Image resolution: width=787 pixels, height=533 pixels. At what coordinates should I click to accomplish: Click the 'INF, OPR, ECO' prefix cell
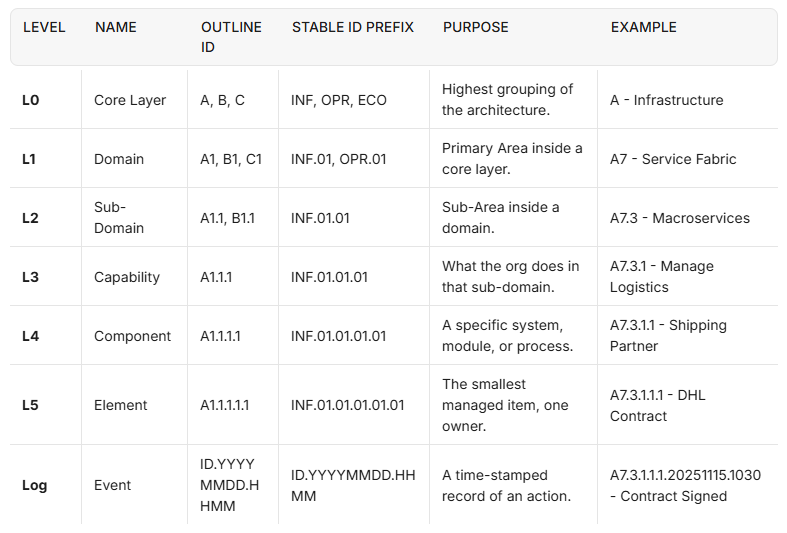click(339, 100)
